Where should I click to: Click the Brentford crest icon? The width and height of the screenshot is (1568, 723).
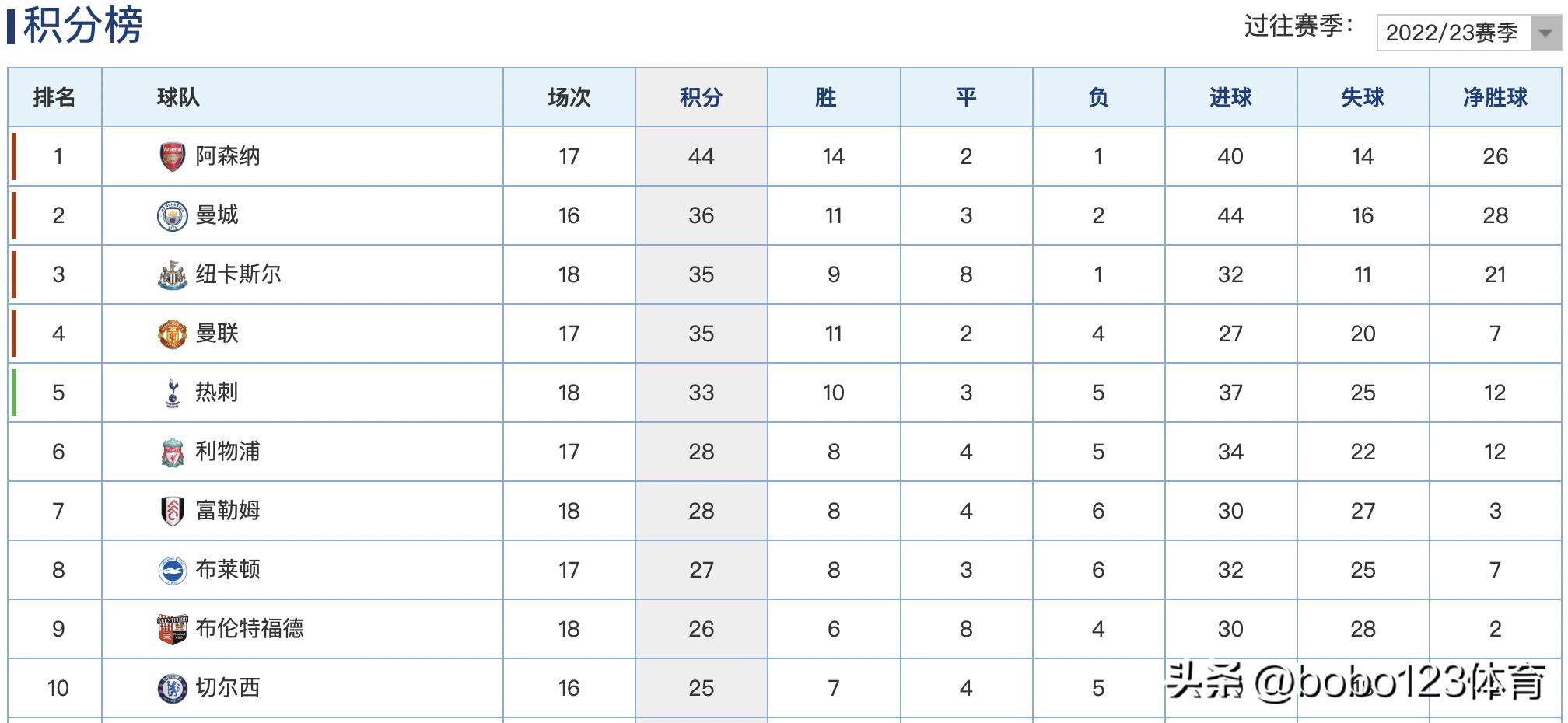click(x=173, y=629)
